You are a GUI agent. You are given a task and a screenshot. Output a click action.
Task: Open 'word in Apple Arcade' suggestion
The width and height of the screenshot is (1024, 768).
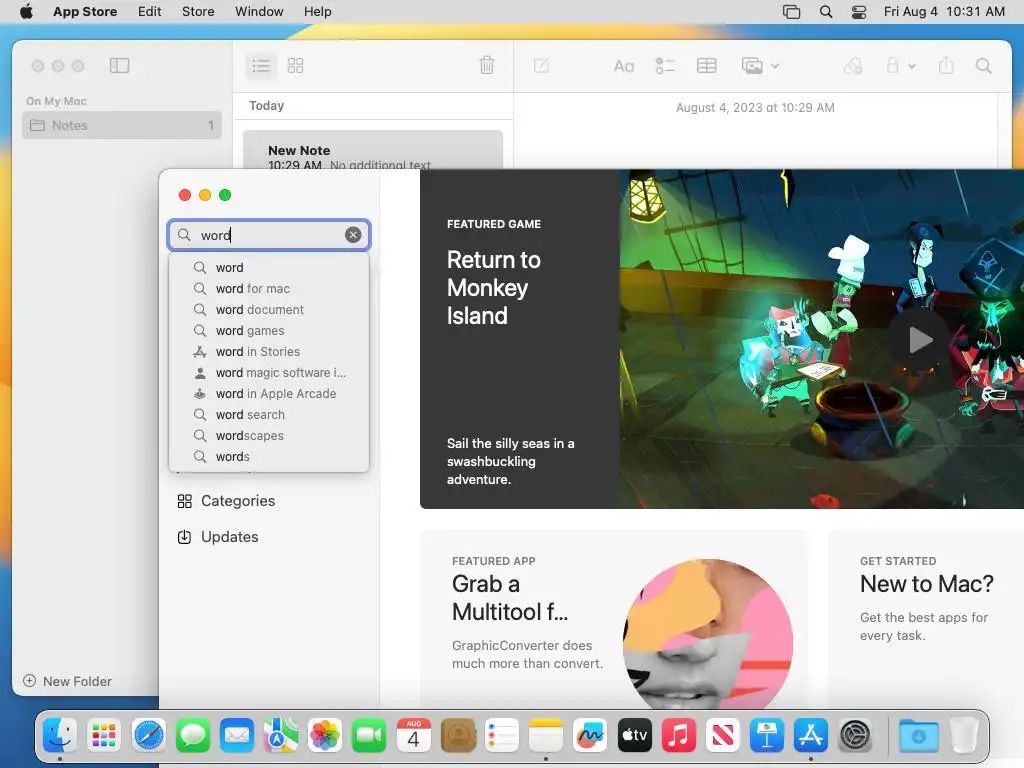(x=269, y=394)
